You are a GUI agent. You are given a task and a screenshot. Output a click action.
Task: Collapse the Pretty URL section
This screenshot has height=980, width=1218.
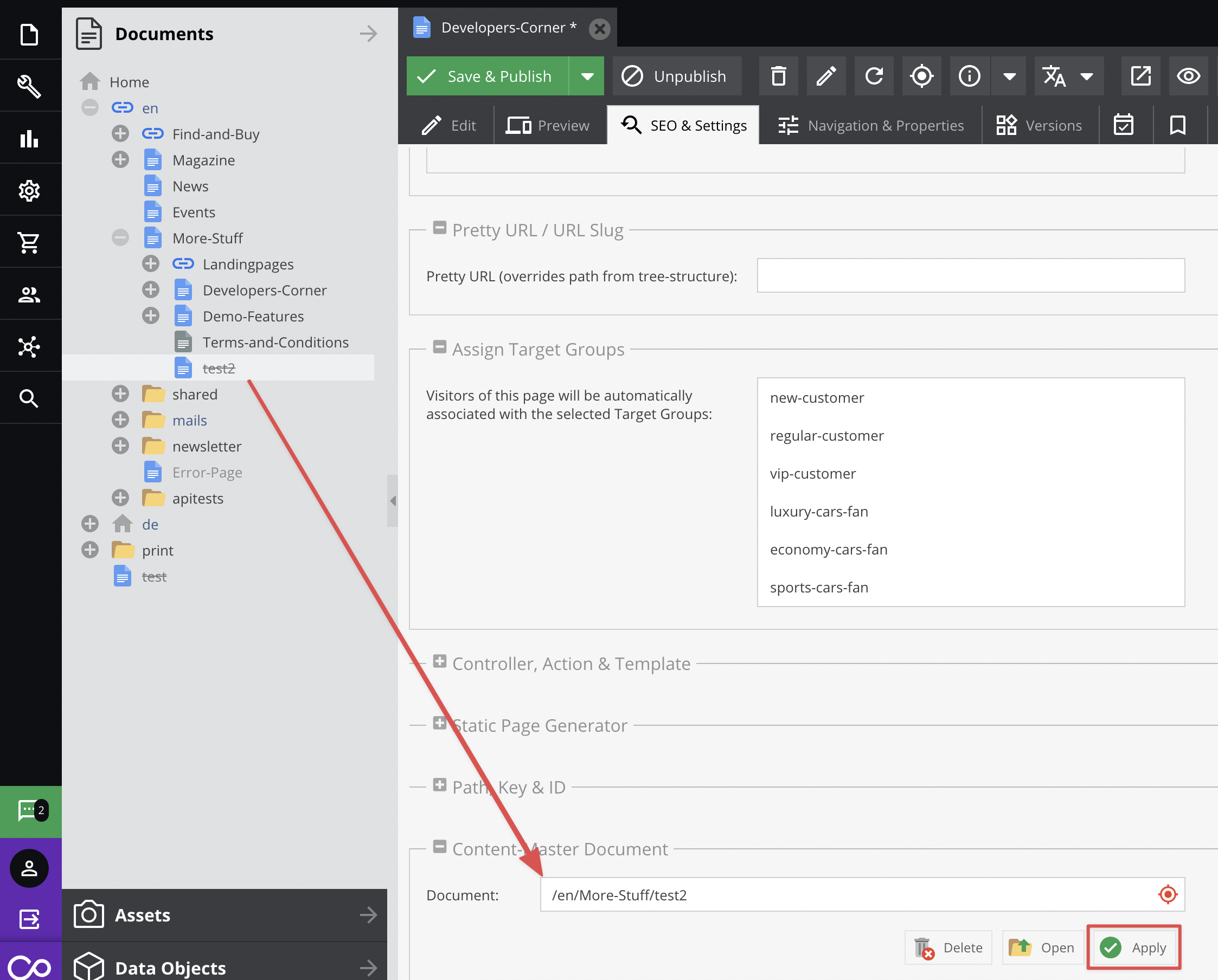(x=439, y=228)
